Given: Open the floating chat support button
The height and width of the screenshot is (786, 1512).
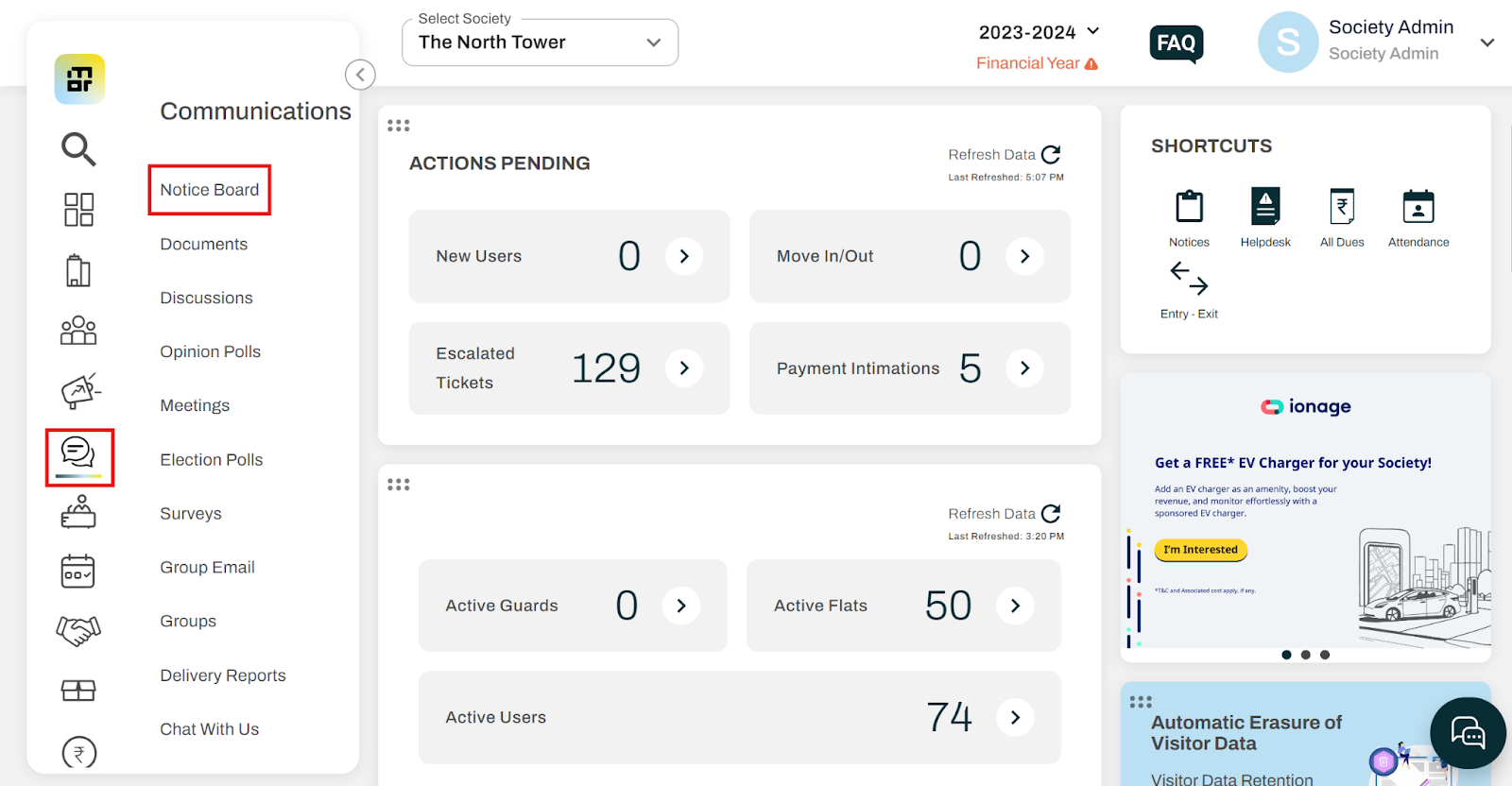Looking at the screenshot, I should 1468,733.
